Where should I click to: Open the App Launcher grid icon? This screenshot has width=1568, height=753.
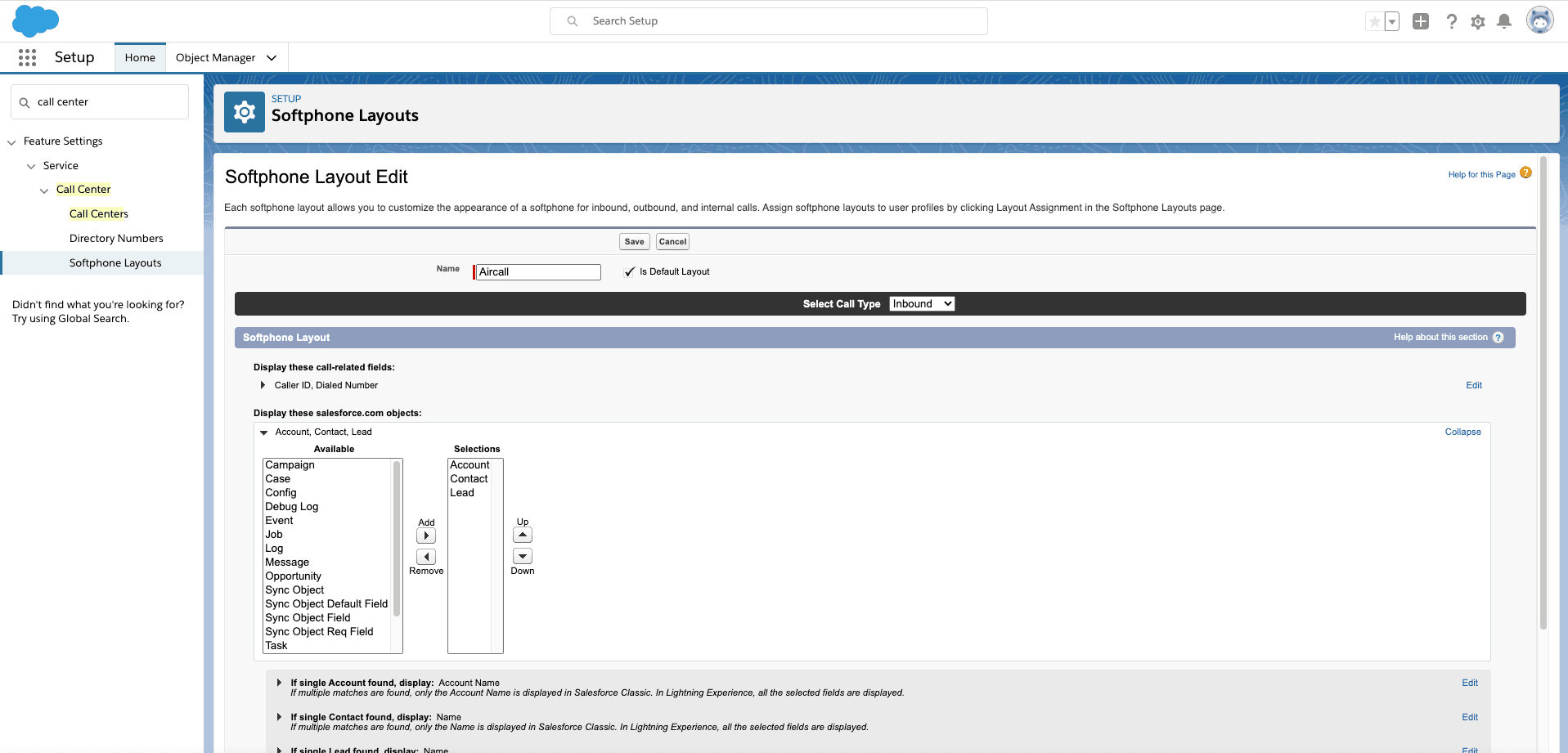click(x=27, y=57)
